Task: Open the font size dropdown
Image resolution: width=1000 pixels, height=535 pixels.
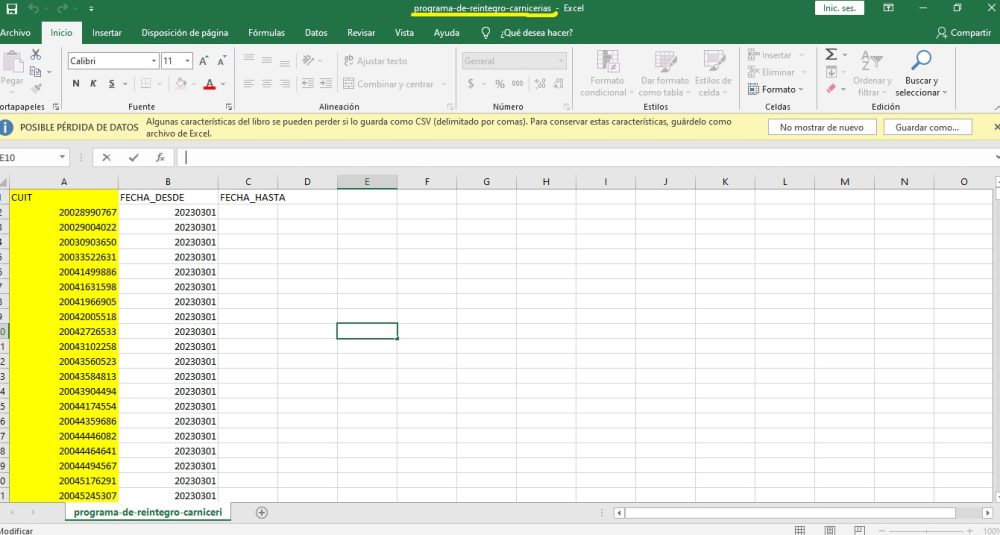Action: [177, 61]
